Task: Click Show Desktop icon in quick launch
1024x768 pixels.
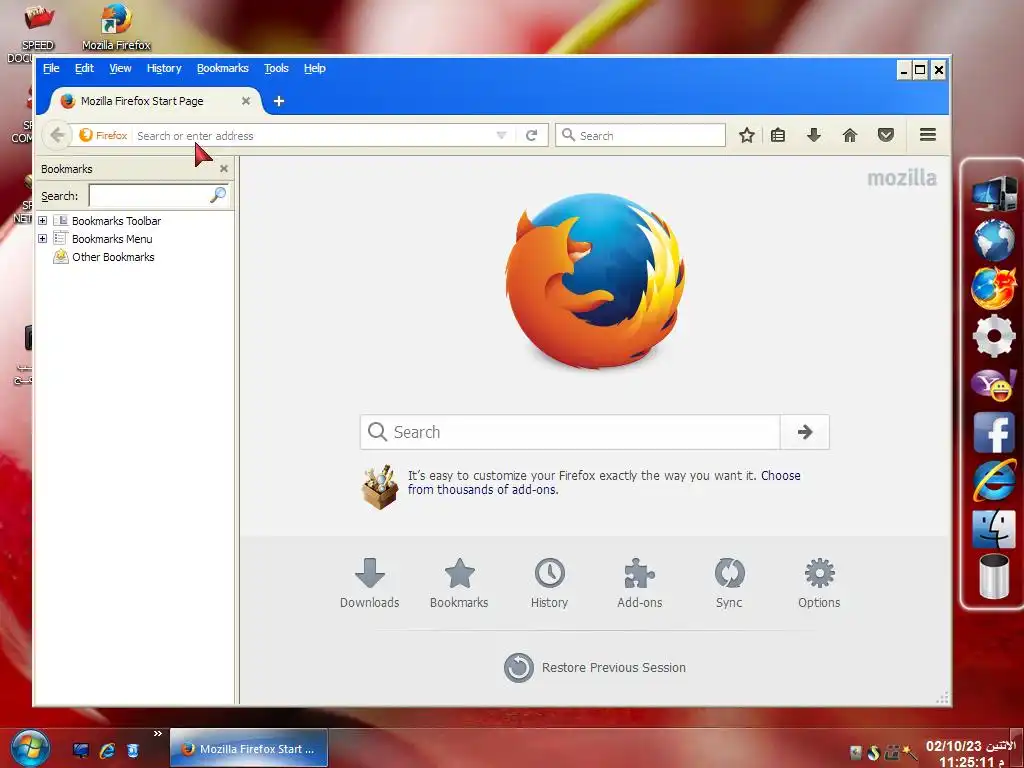Action: click(81, 750)
